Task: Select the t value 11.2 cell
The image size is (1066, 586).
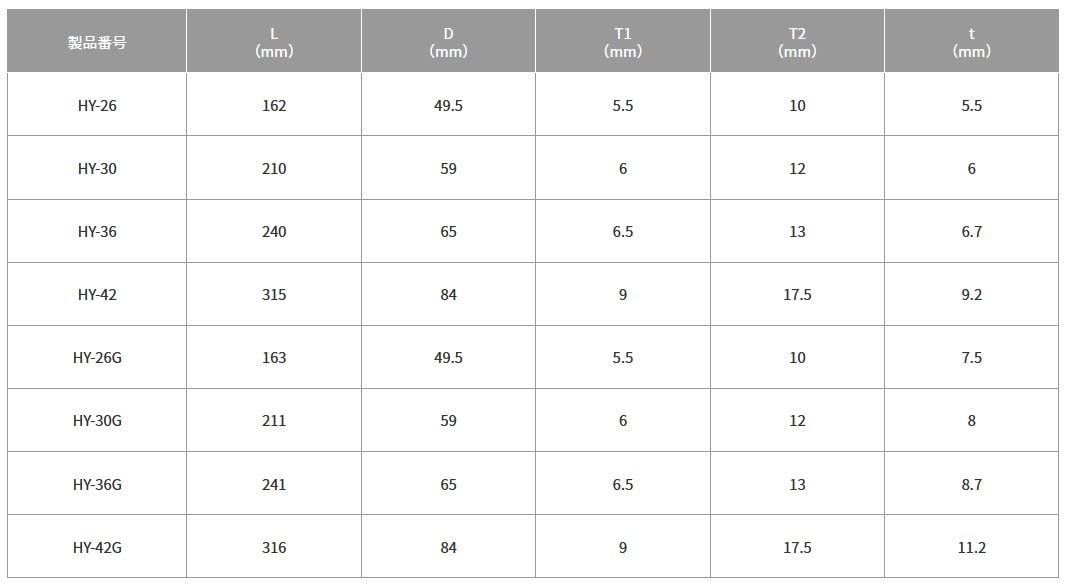Action: tap(971, 547)
